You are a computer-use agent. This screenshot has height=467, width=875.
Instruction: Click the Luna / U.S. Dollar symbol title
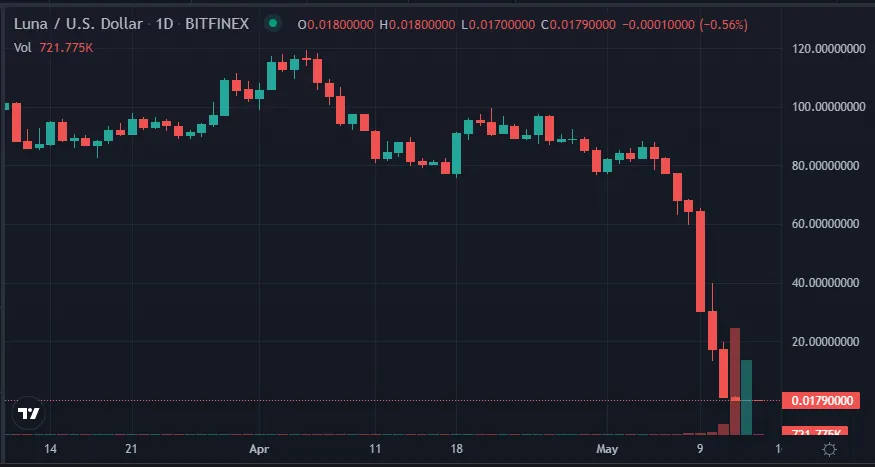(78, 25)
